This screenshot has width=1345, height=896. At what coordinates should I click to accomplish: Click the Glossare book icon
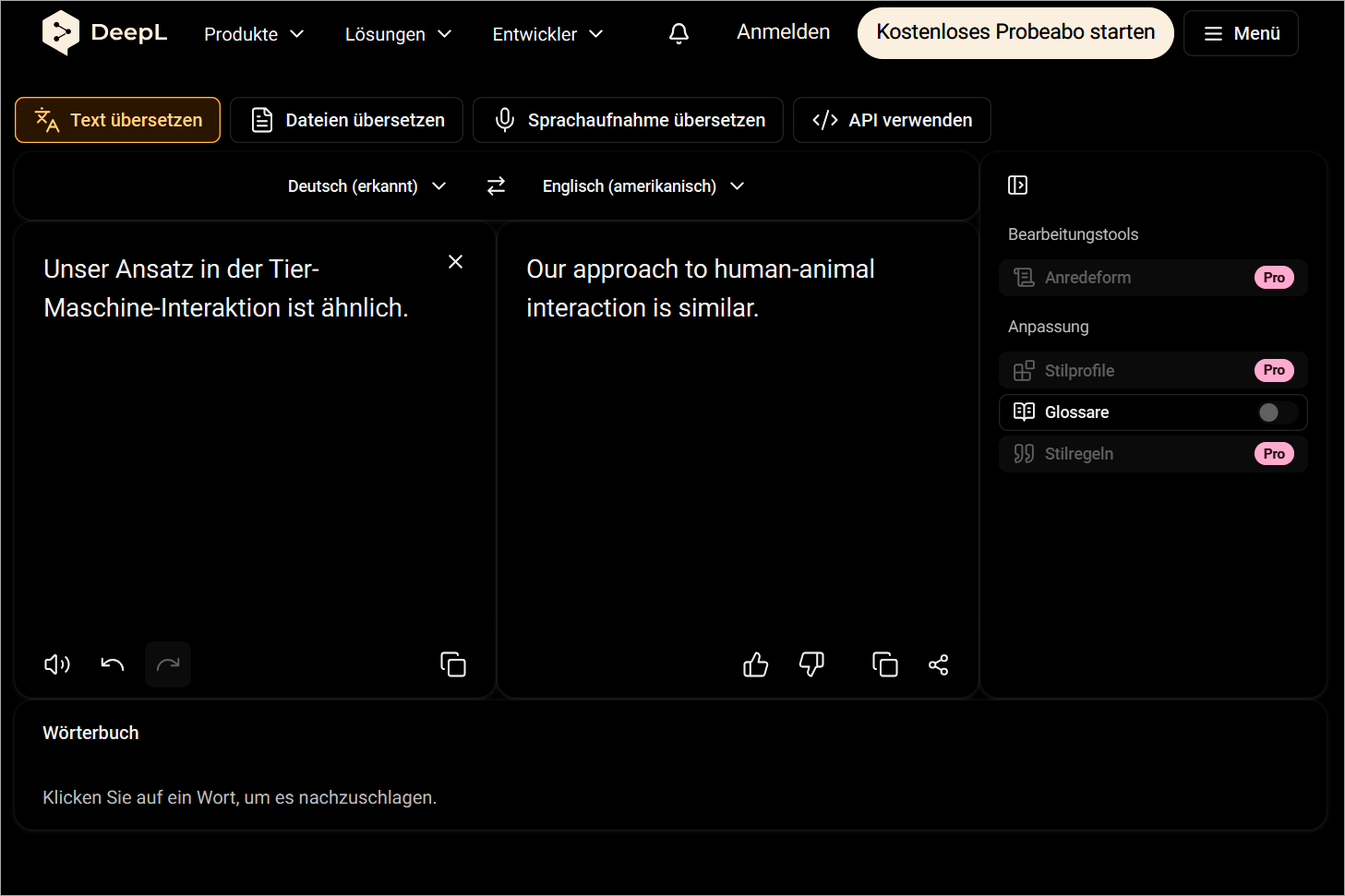(x=1024, y=412)
